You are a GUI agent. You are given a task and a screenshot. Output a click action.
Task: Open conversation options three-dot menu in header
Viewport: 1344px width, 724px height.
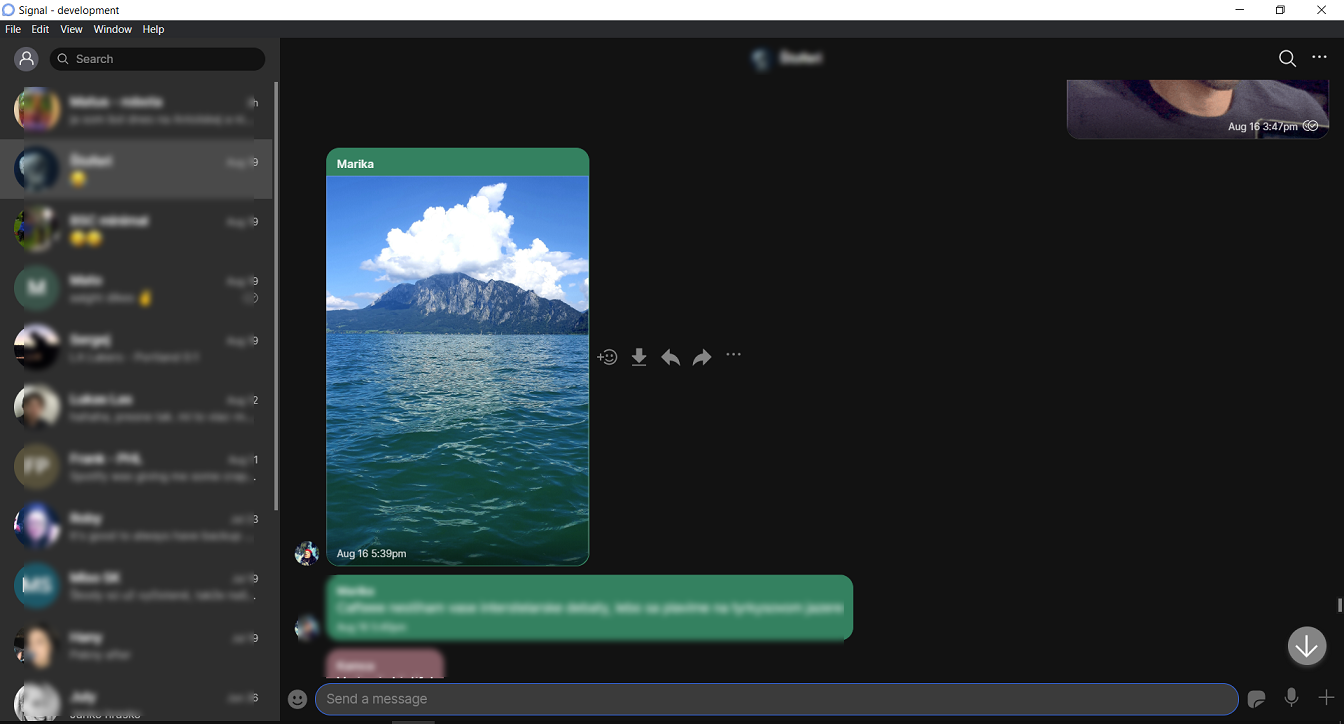pos(1319,58)
